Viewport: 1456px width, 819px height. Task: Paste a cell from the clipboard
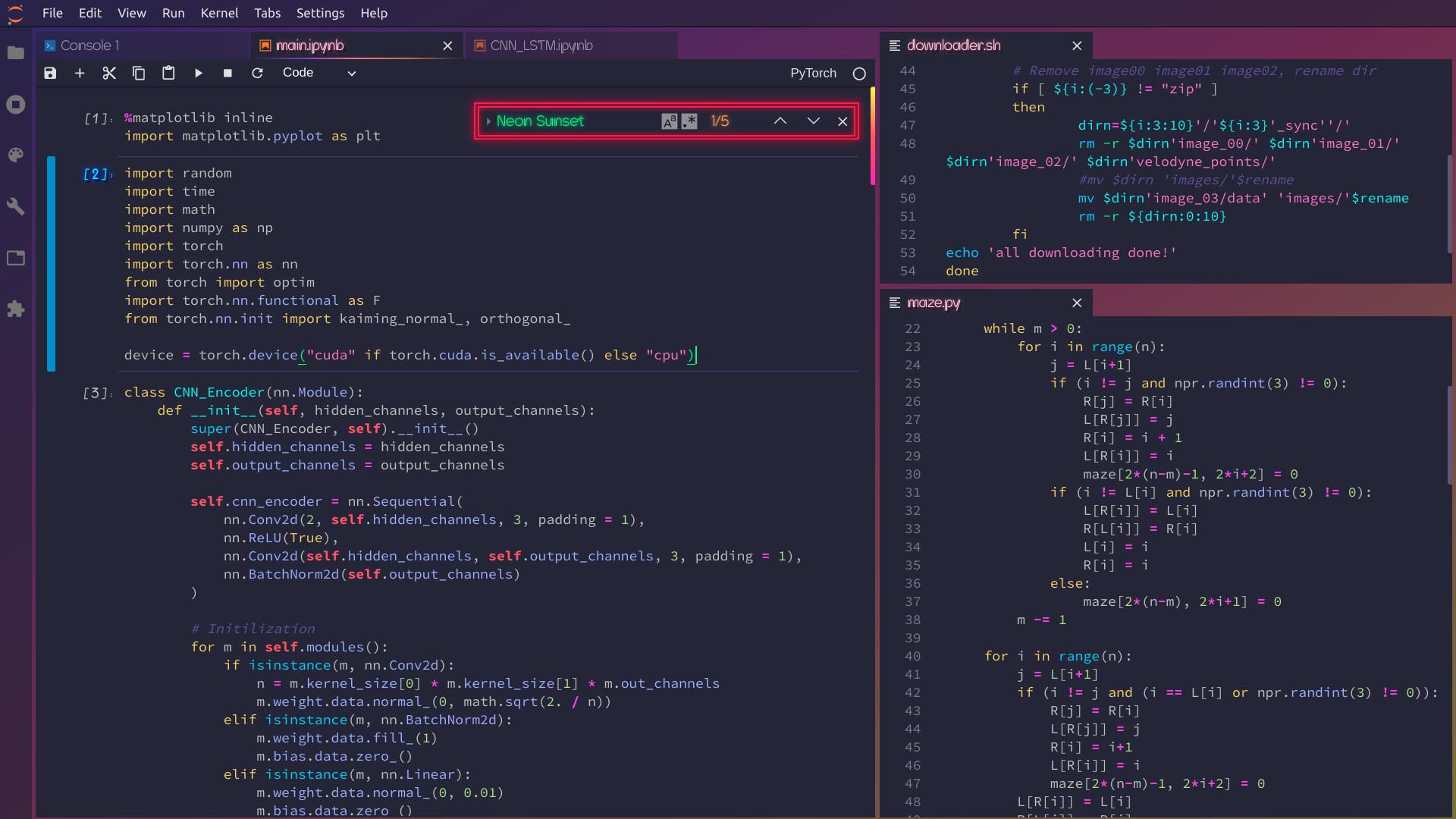(x=168, y=73)
